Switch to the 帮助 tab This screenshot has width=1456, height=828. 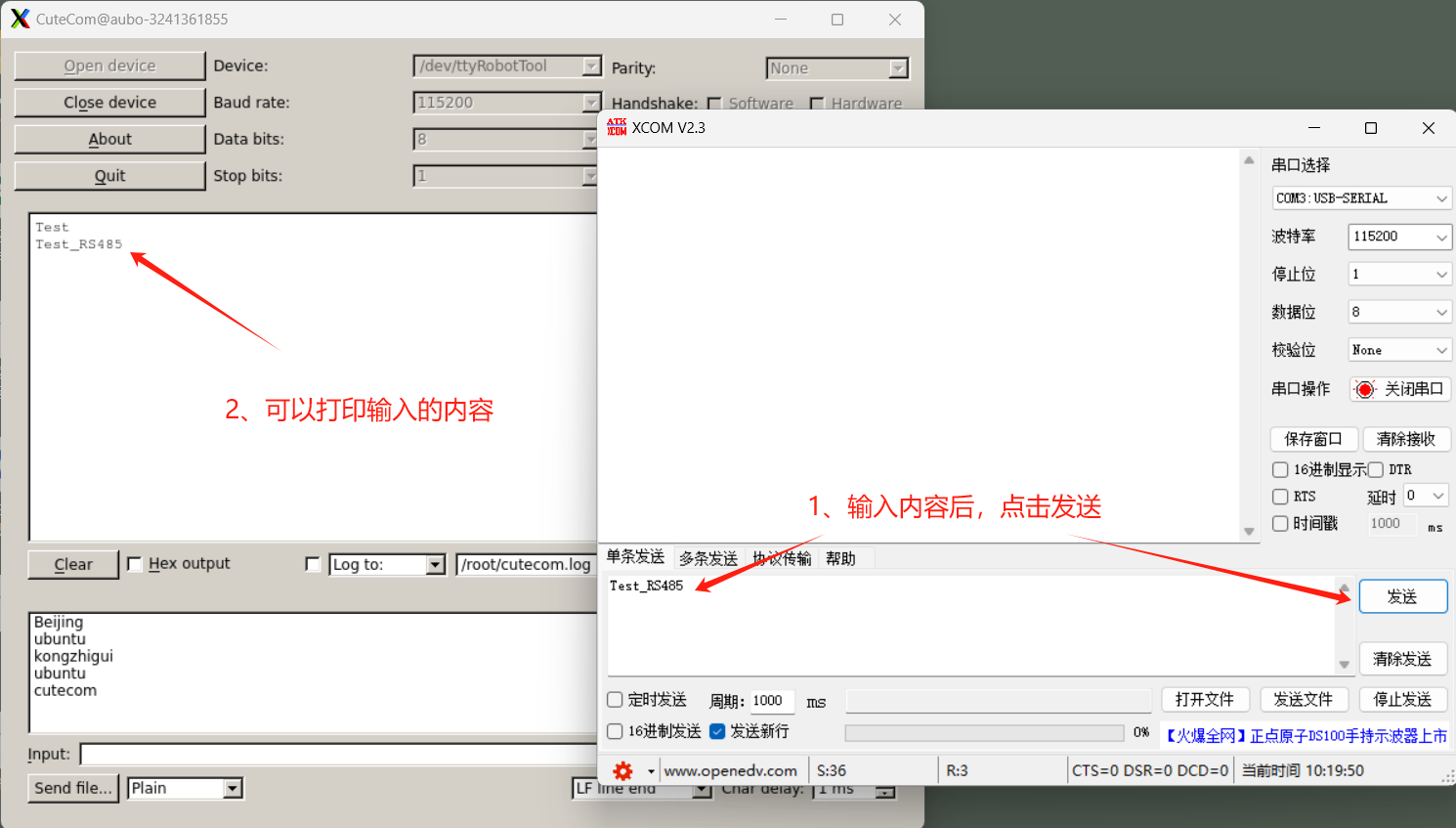(840, 558)
